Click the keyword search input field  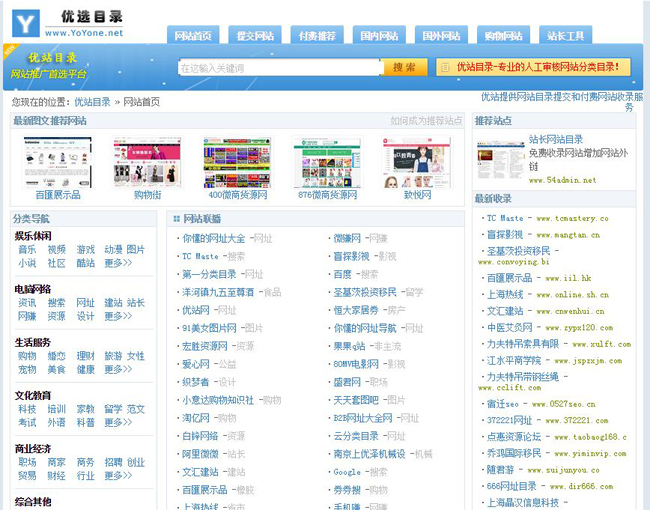(x=278, y=68)
